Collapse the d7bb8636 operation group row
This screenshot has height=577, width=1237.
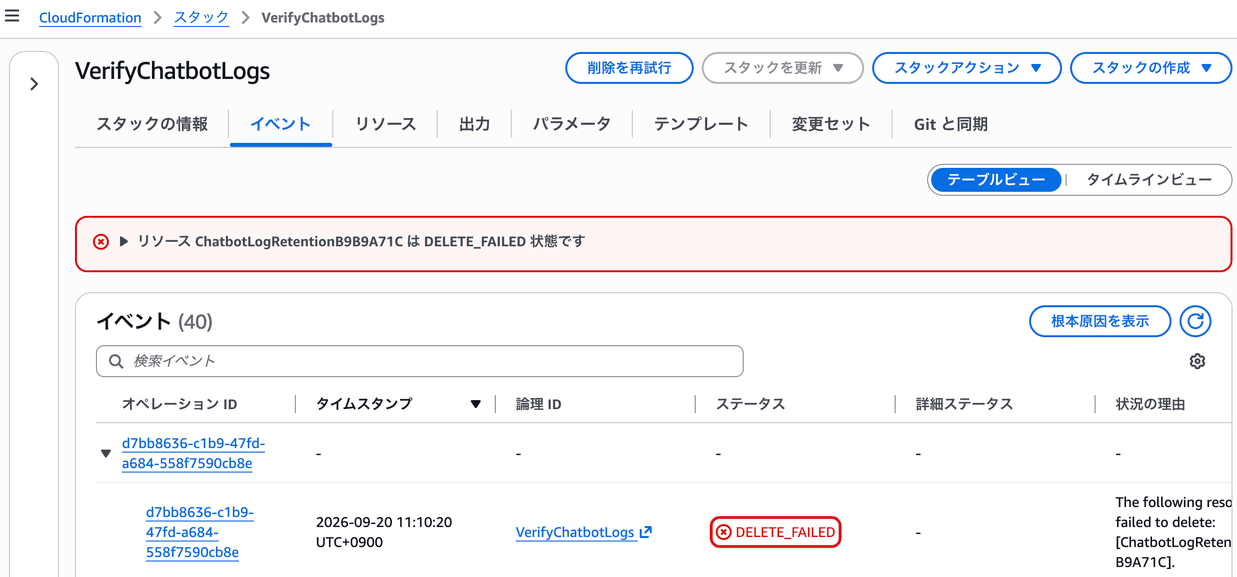click(x=106, y=454)
